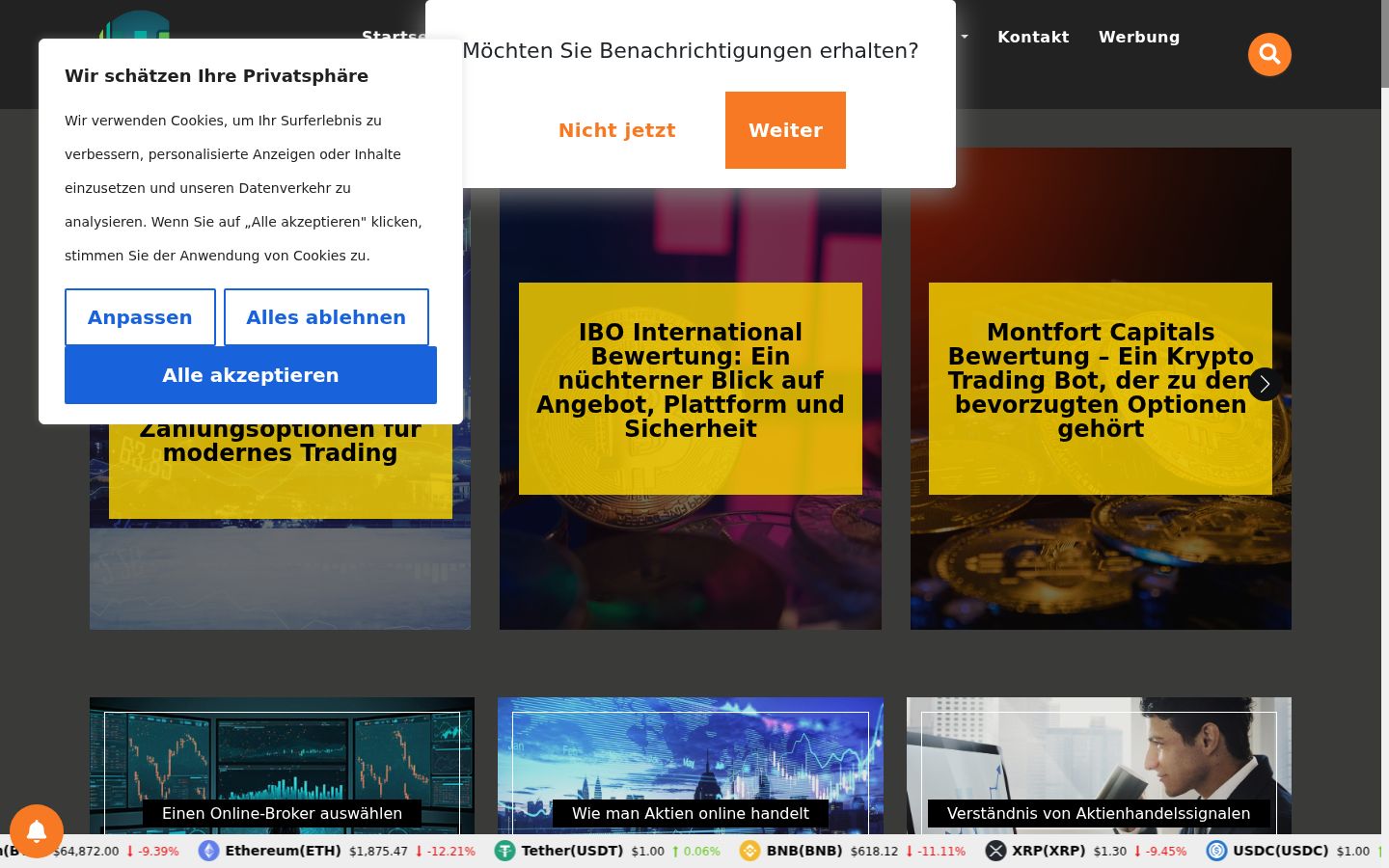Screen dimensions: 1389x868
Task: Open the orange search icon button
Action: tap(1269, 54)
